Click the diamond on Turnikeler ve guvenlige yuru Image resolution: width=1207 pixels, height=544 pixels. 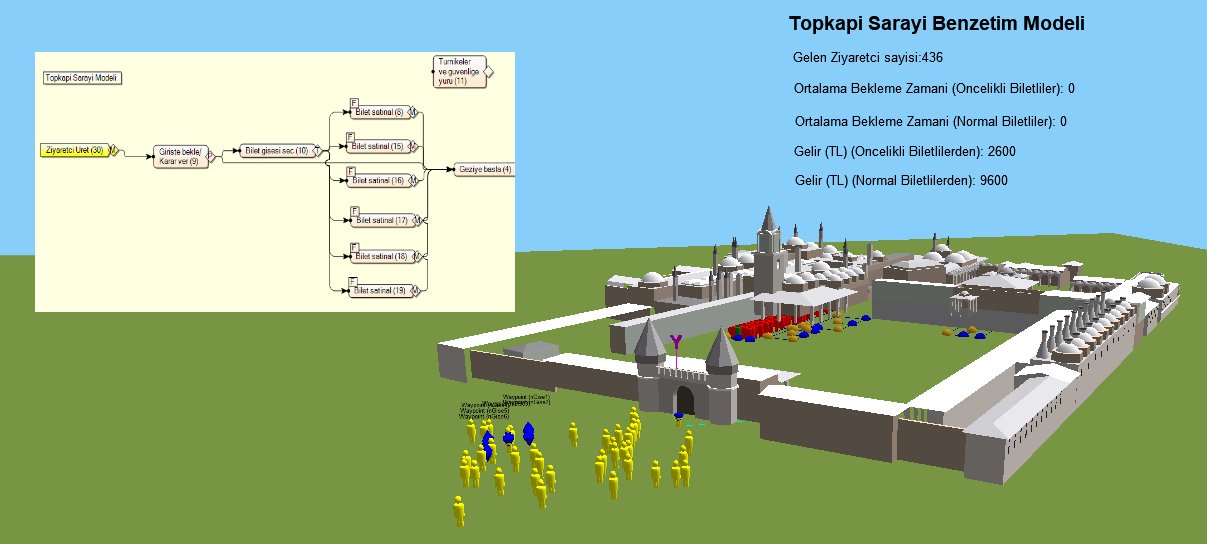(x=488, y=72)
